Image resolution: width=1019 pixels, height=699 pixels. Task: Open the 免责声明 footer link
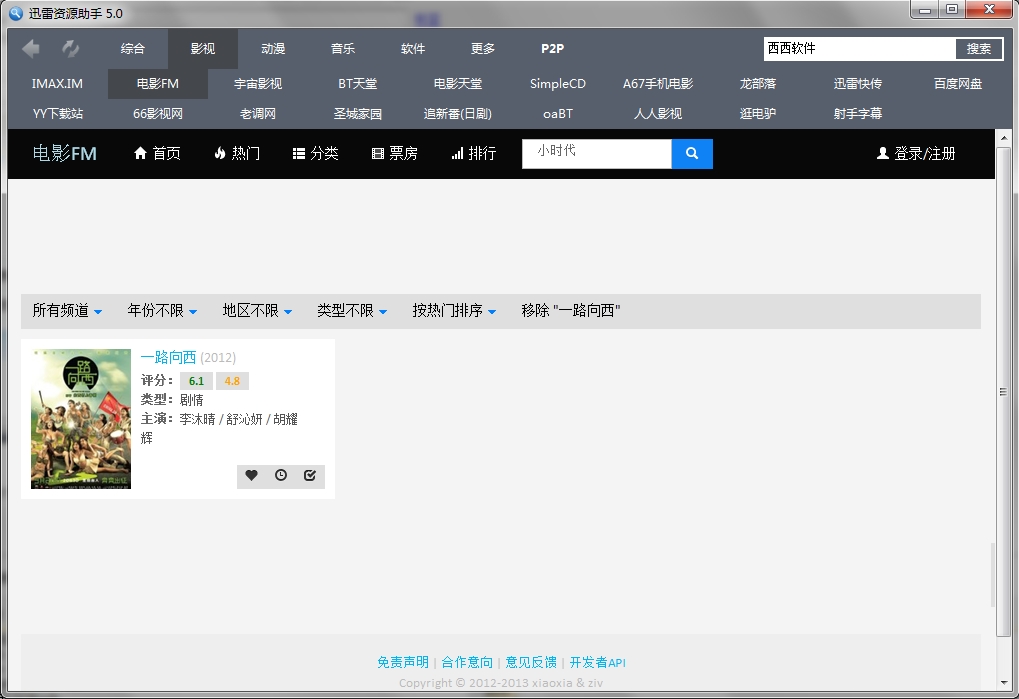pyautogui.click(x=403, y=662)
